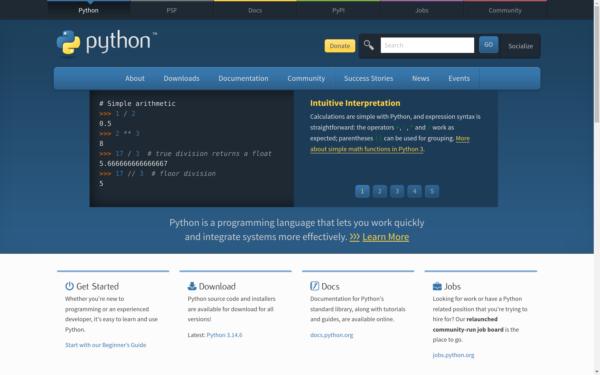Open the Success Stories menu

click(368, 78)
